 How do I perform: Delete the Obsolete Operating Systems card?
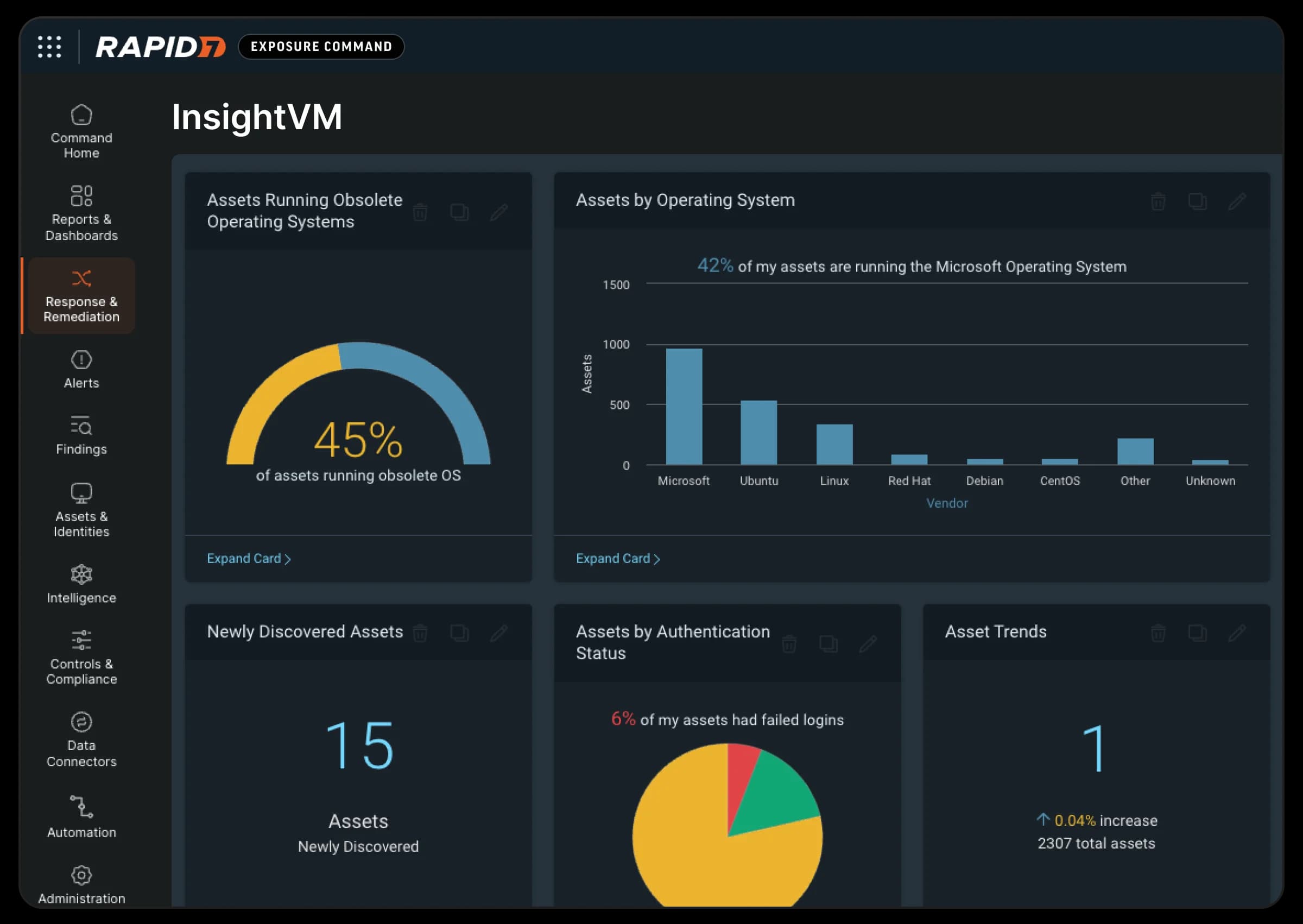coord(420,212)
